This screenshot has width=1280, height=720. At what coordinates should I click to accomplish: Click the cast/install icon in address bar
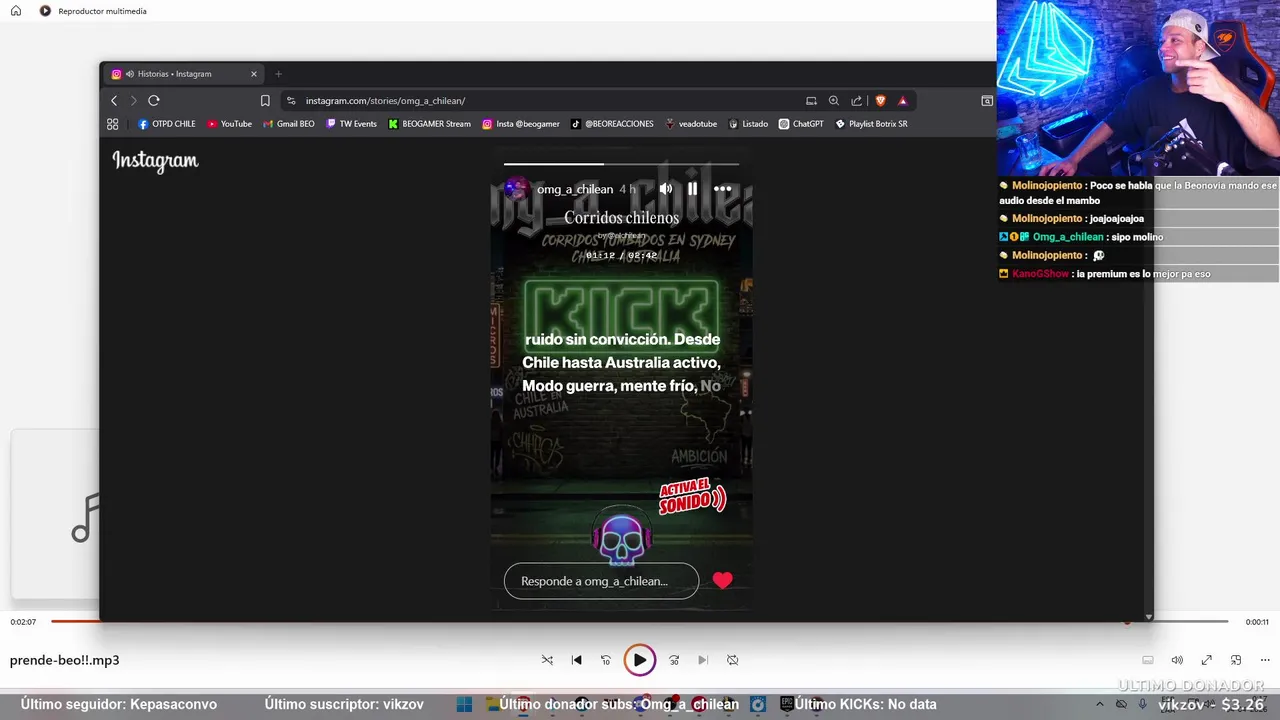click(811, 100)
